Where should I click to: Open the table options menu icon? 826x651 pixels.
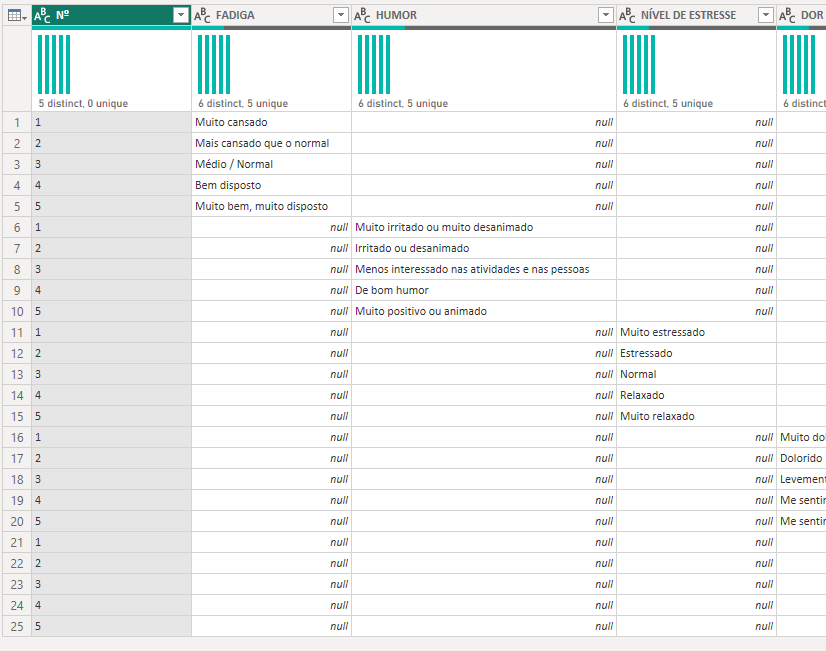coord(17,16)
